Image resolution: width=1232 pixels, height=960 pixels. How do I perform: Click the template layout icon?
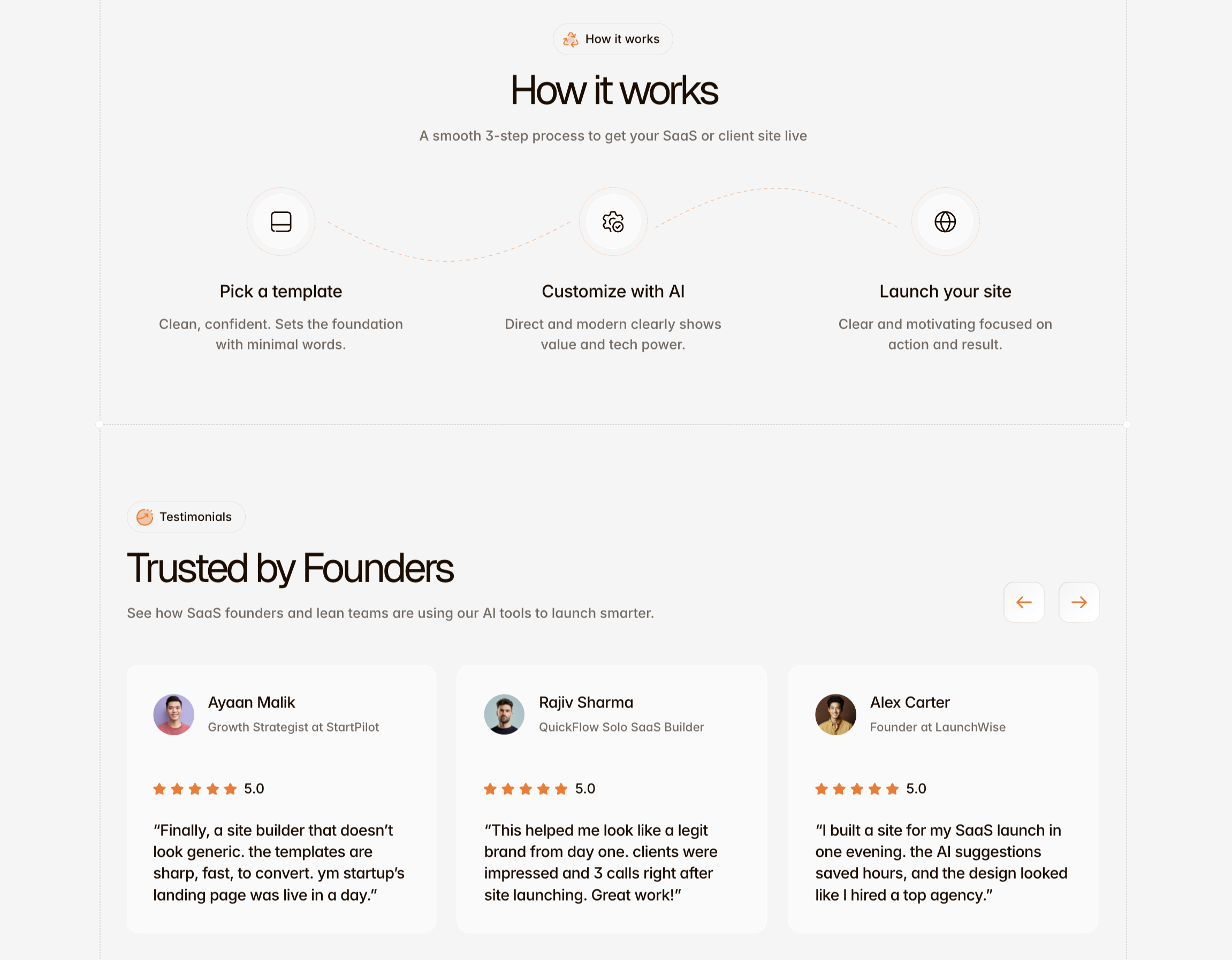point(281,222)
